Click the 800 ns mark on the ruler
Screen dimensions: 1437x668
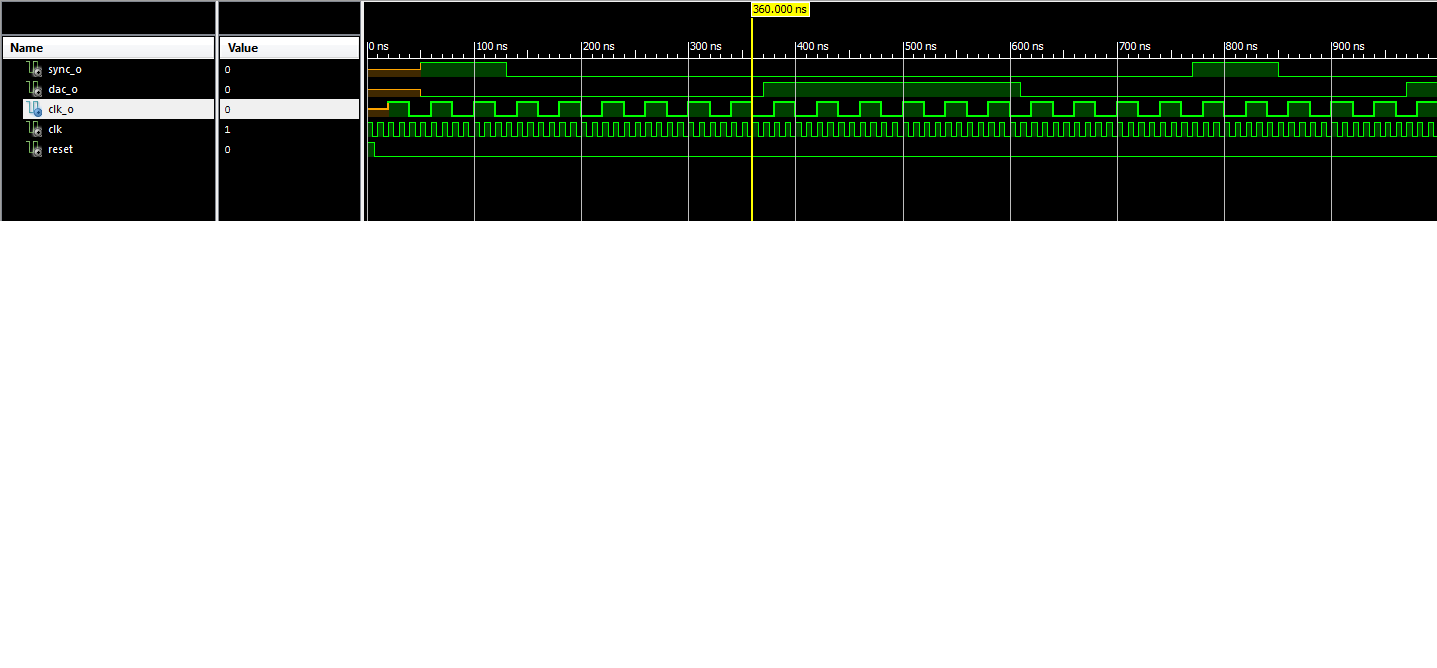click(x=1241, y=47)
